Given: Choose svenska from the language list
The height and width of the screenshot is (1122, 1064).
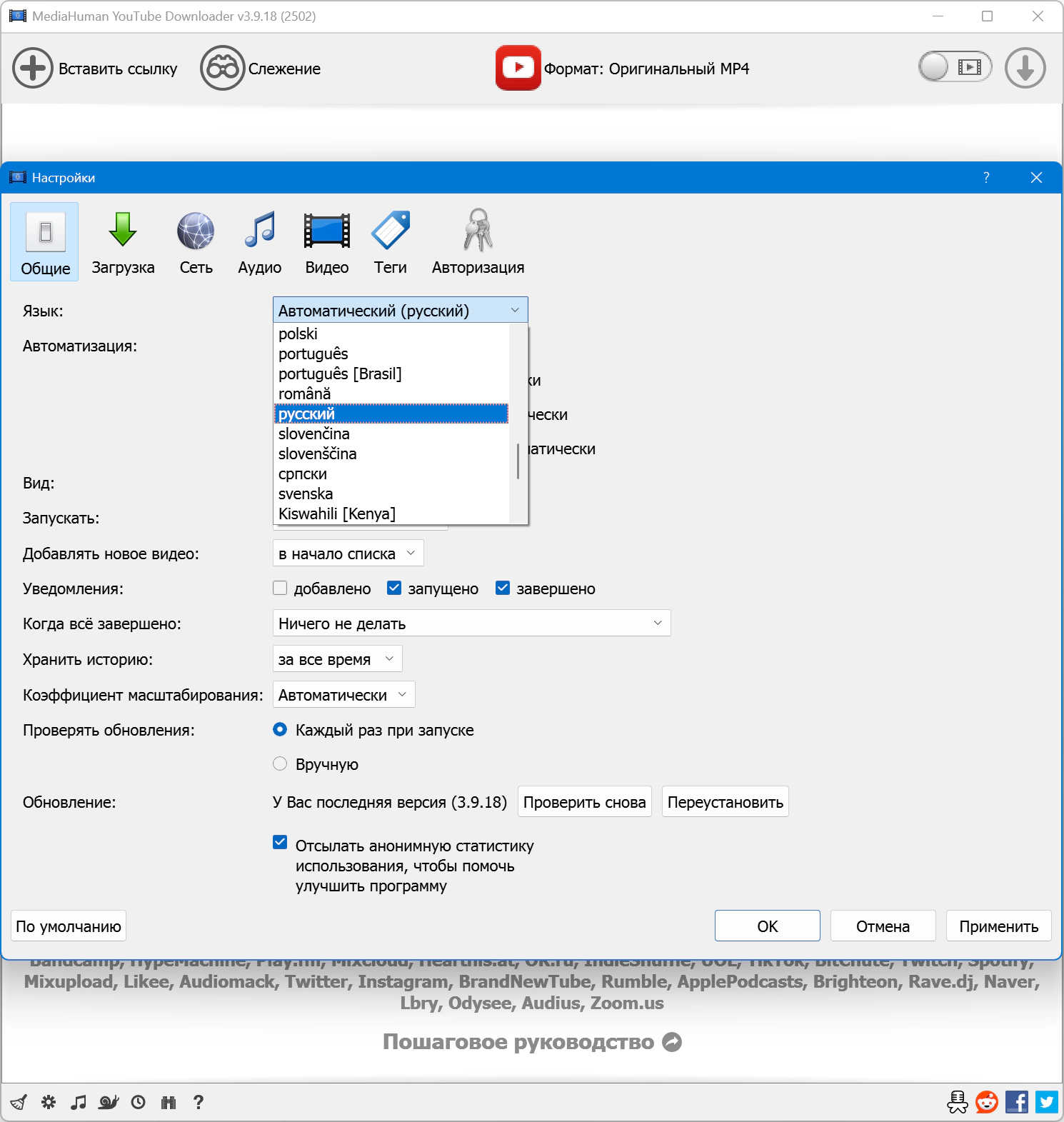Looking at the screenshot, I should pos(306,494).
